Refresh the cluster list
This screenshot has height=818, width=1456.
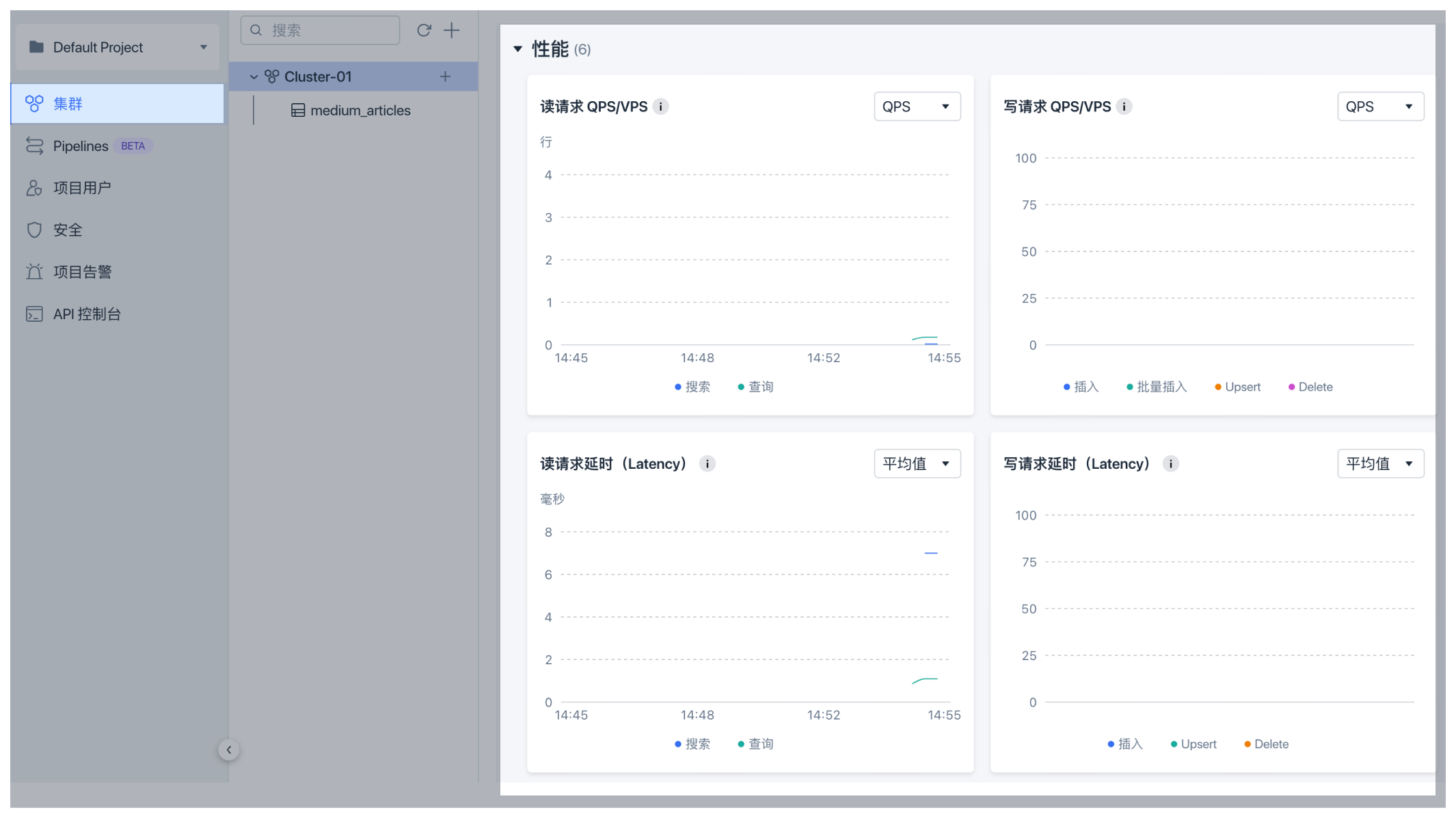pyautogui.click(x=424, y=30)
